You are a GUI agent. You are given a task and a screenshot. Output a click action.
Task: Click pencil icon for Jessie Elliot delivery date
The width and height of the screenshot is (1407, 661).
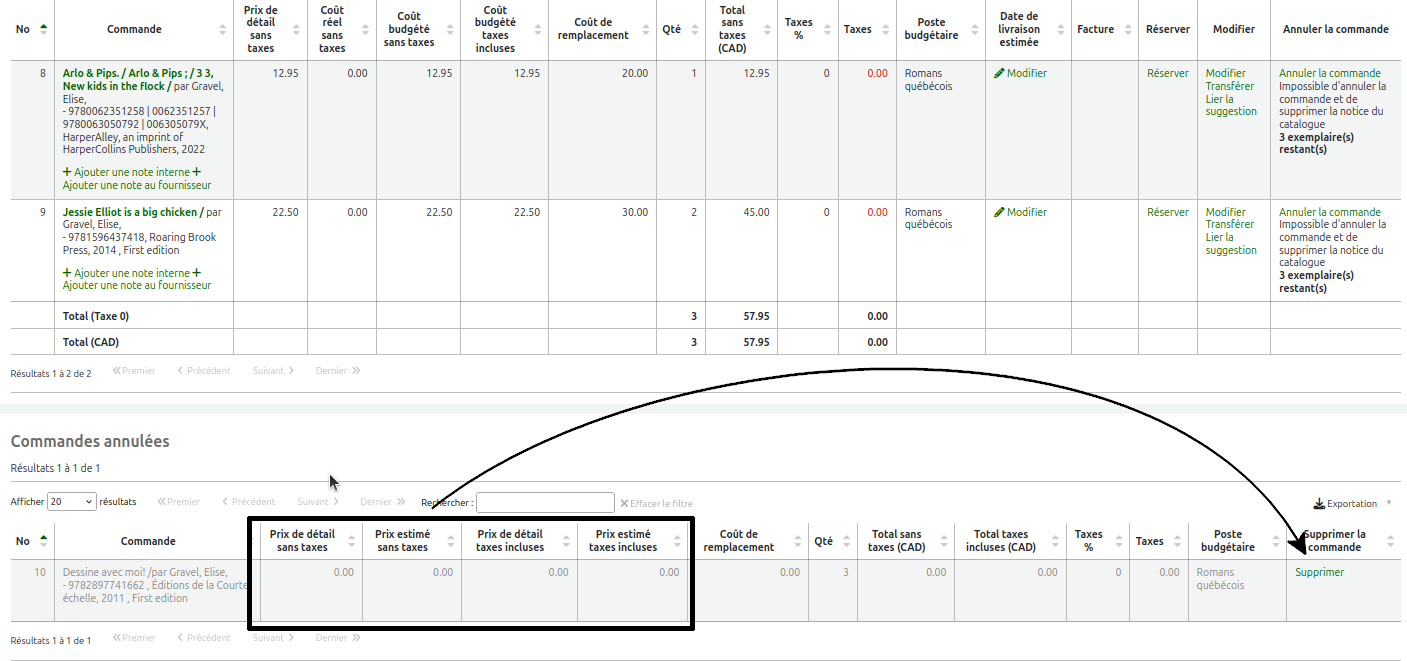click(999, 212)
